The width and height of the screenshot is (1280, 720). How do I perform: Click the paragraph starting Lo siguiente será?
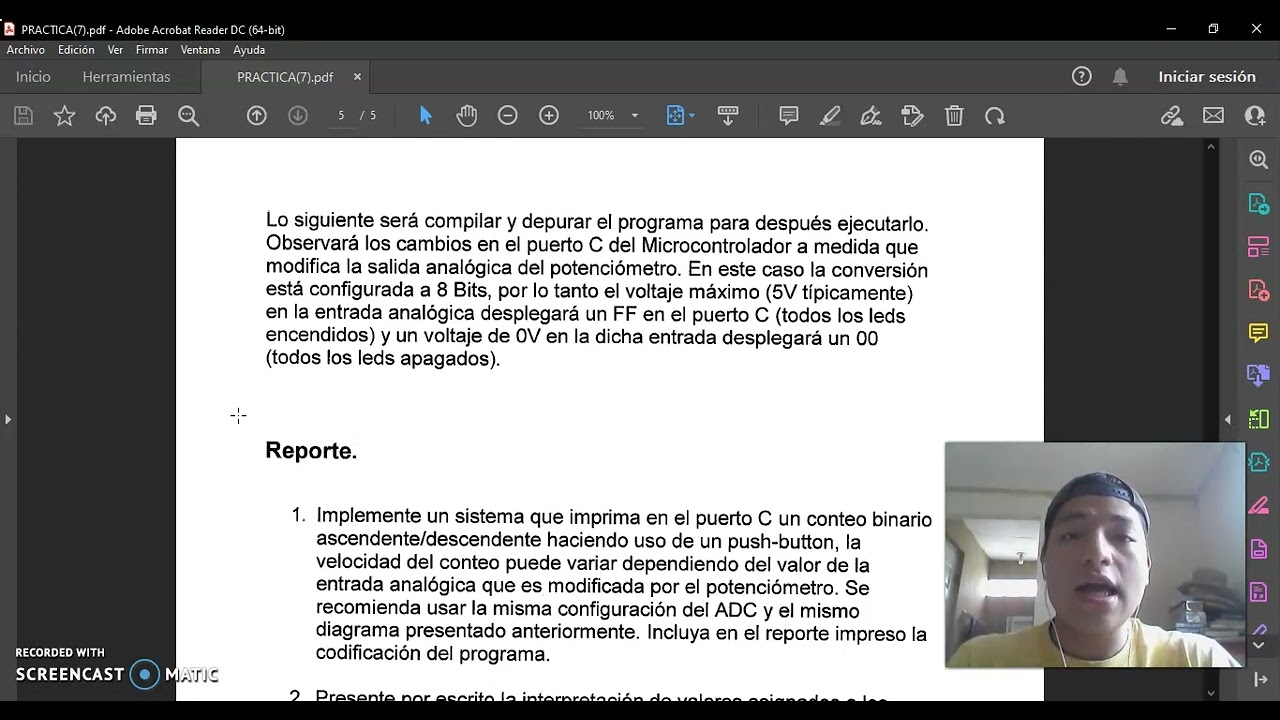click(x=597, y=290)
